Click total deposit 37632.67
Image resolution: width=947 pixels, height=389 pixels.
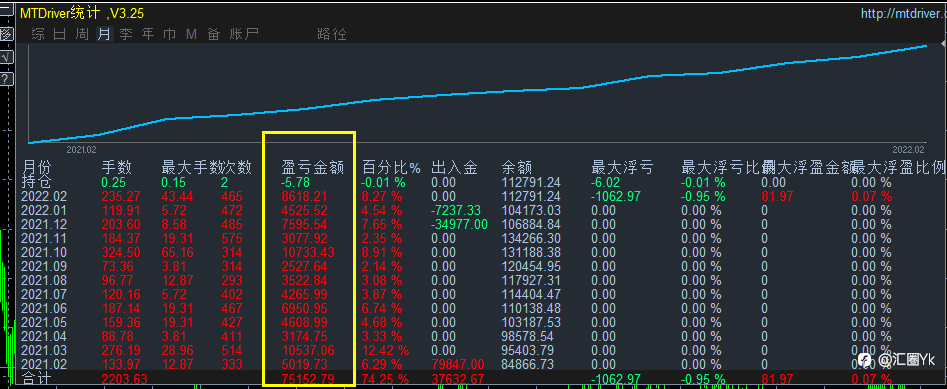[458, 379]
